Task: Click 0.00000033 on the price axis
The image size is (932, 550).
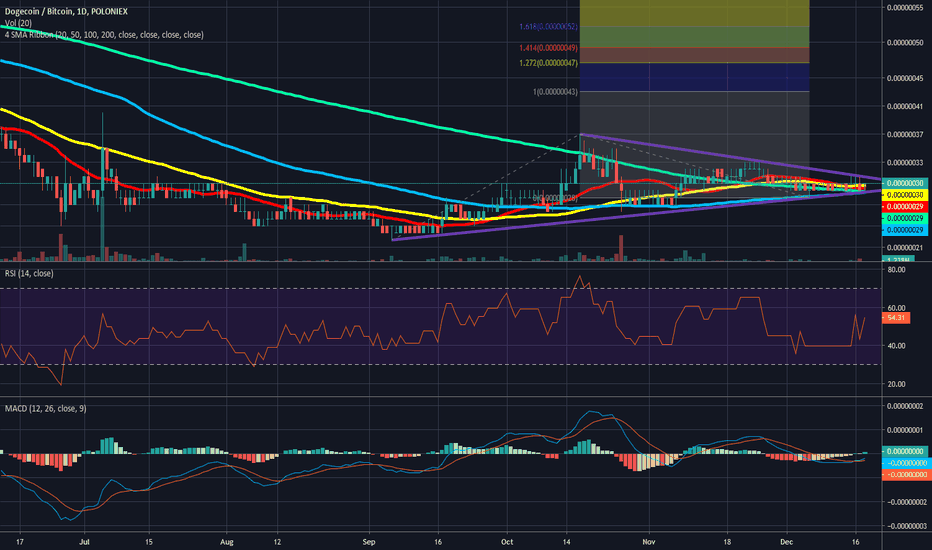Action: tap(906, 162)
